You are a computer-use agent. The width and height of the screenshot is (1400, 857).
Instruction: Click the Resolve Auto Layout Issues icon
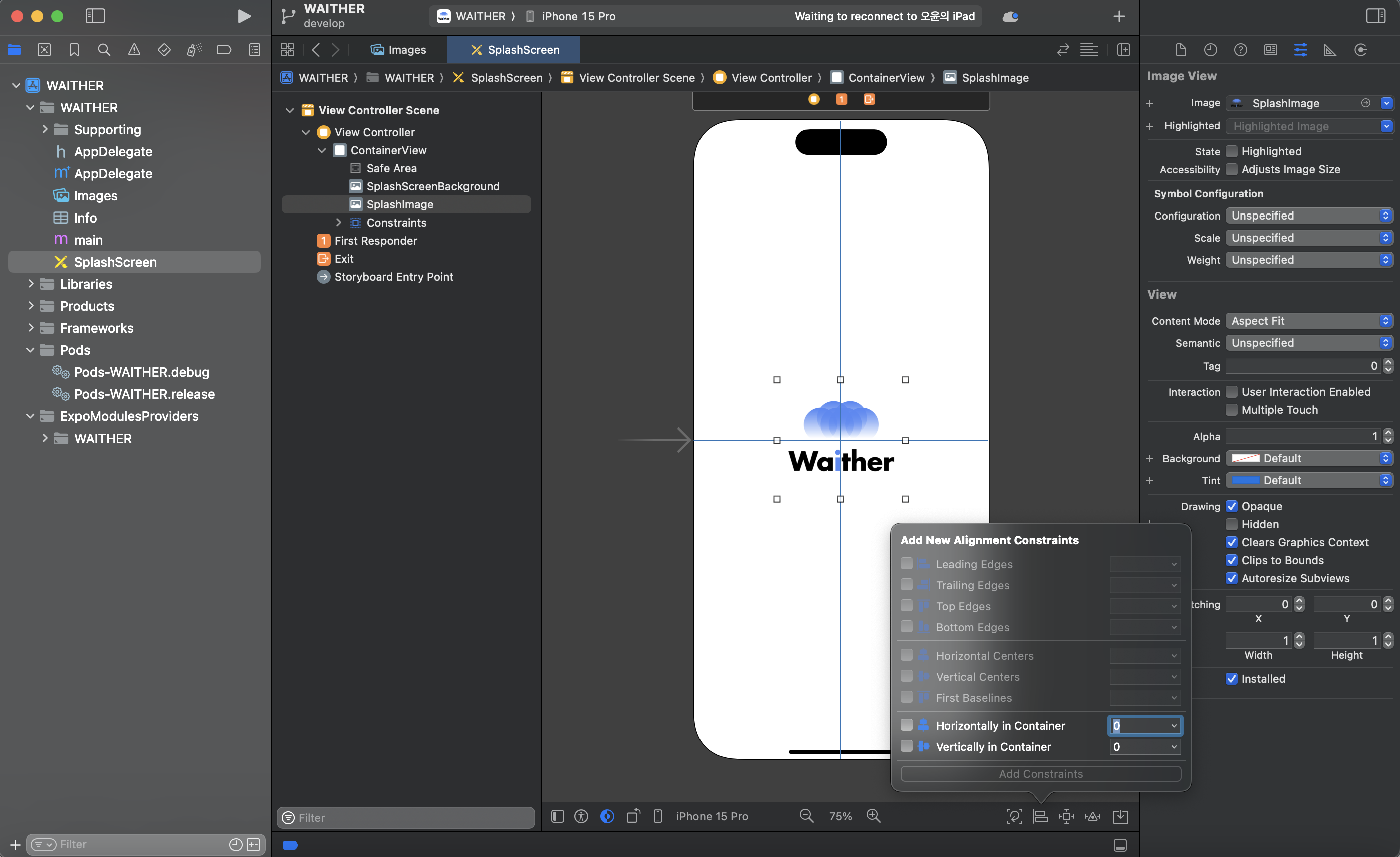1093,816
